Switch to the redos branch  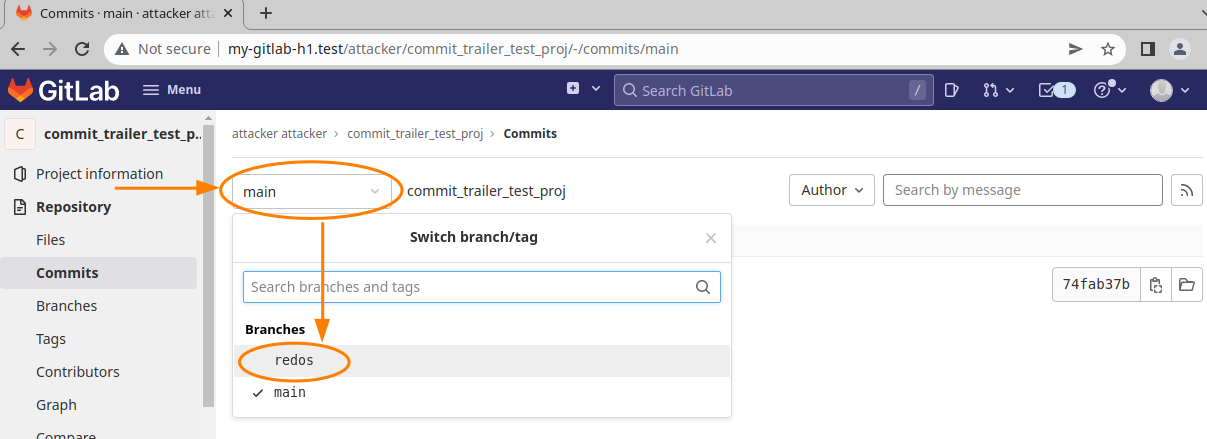[x=294, y=360]
